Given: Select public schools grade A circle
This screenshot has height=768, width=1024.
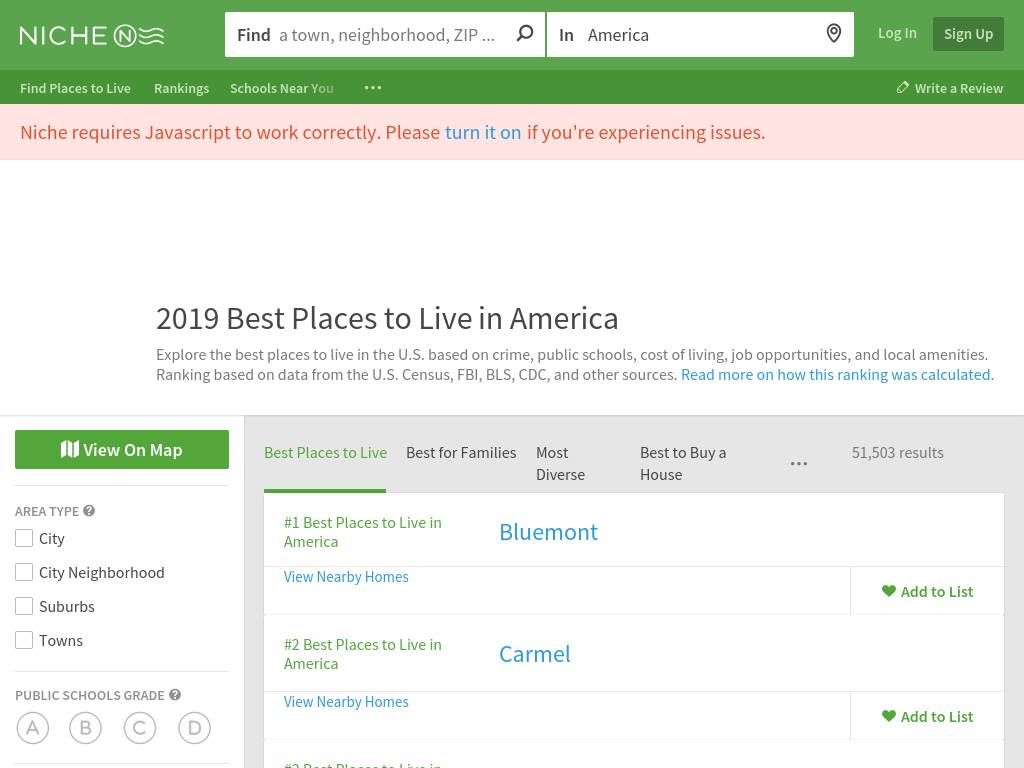Looking at the screenshot, I should pyautogui.click(x=33, y=728).
